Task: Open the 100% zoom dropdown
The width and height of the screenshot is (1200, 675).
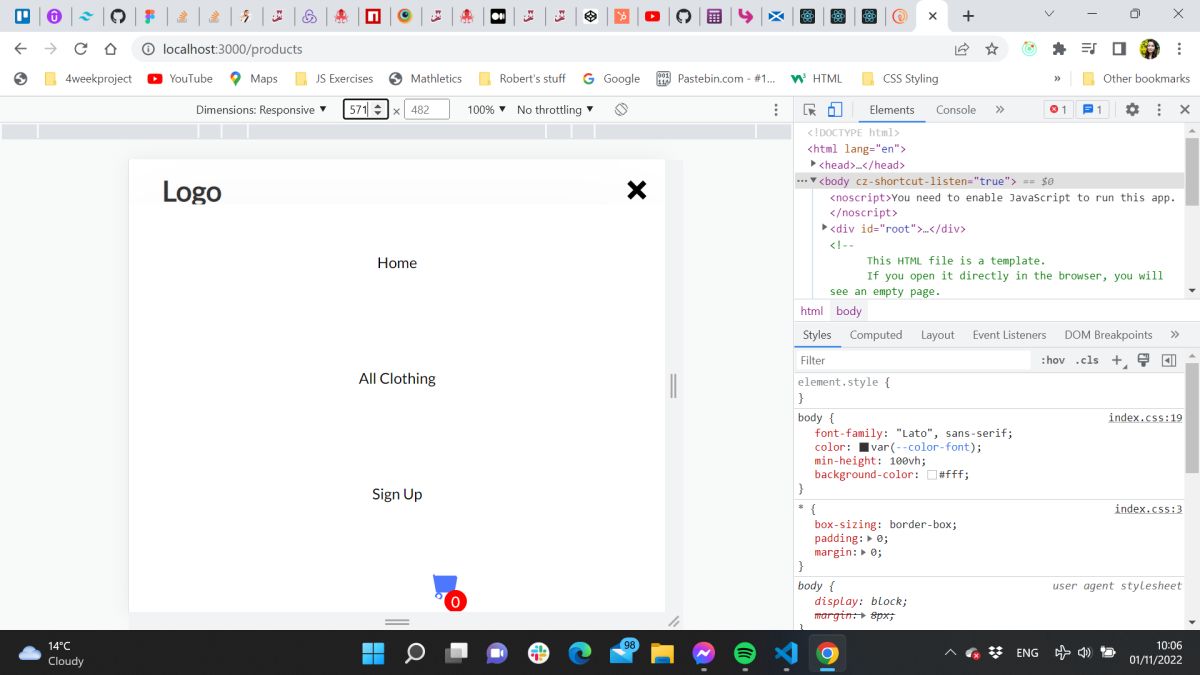Action: 486,110
